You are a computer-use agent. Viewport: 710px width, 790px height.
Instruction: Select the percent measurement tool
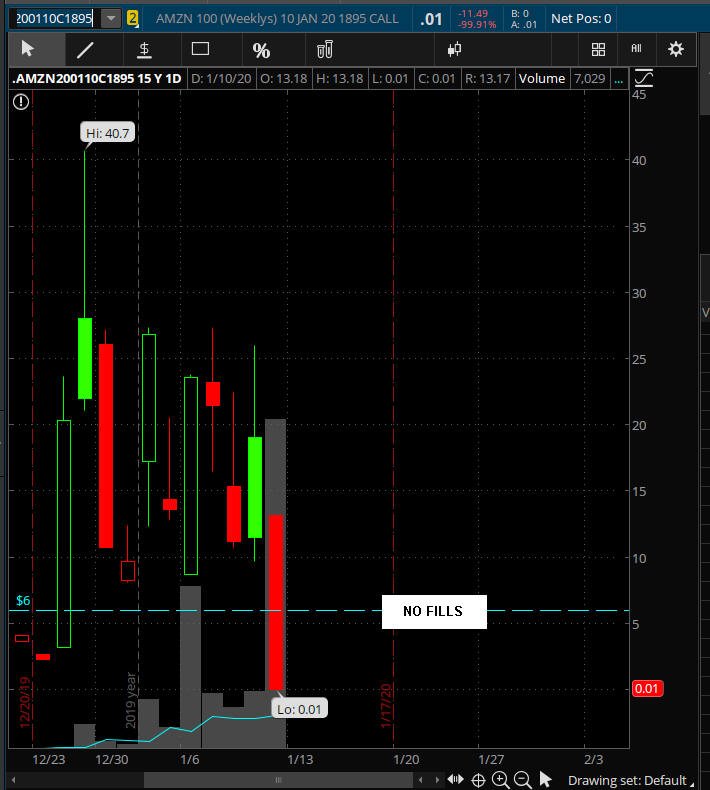pos(261,50)
